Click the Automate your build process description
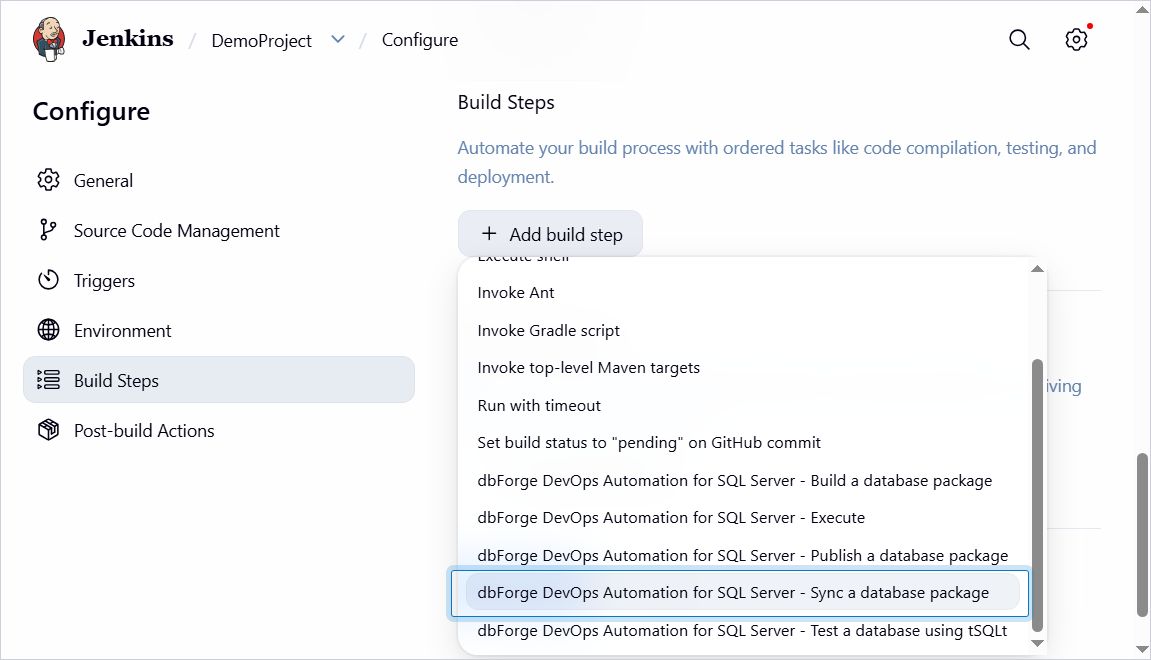 [777, 162]
